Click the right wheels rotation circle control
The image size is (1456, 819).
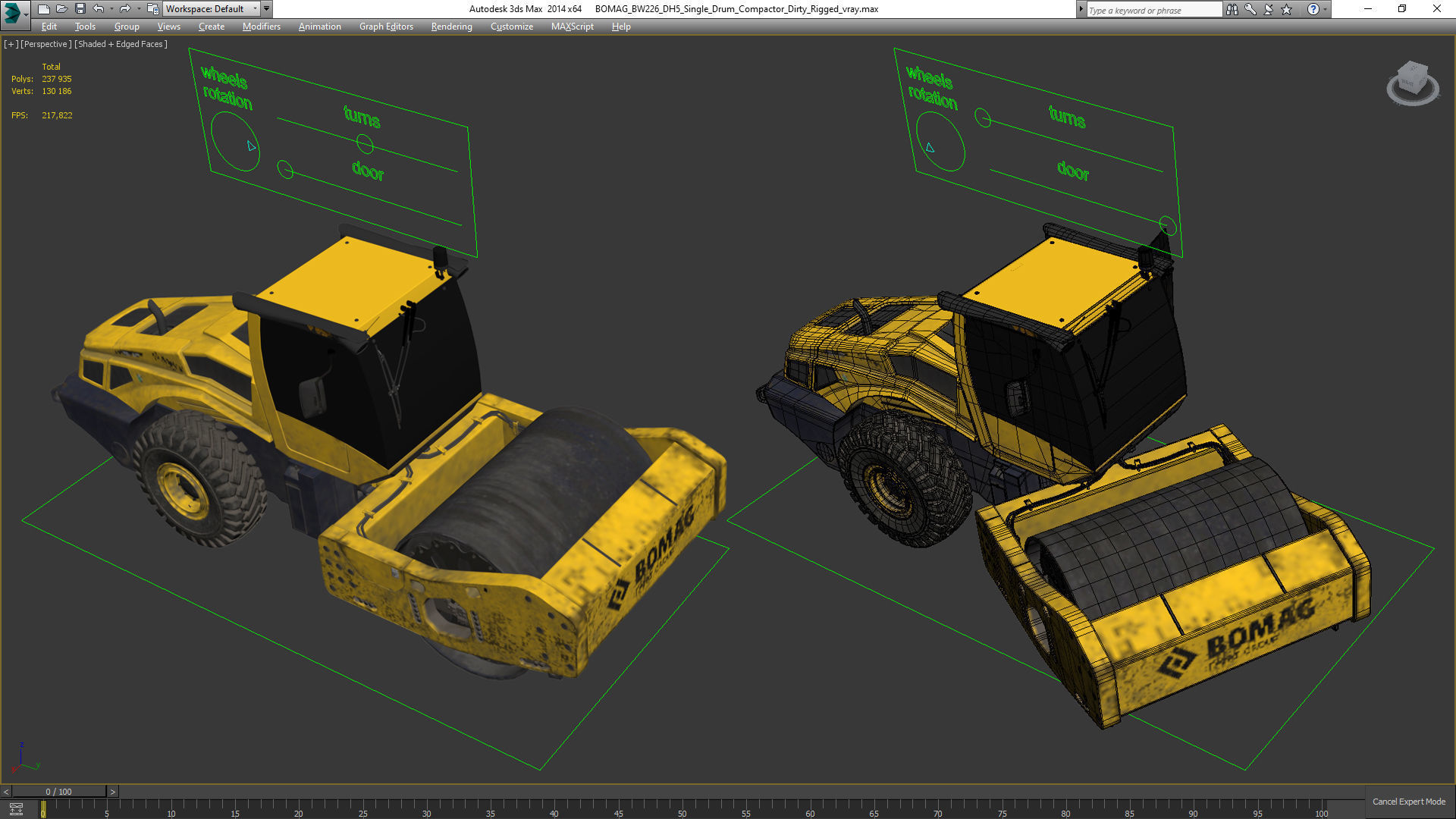coord(940,141)
